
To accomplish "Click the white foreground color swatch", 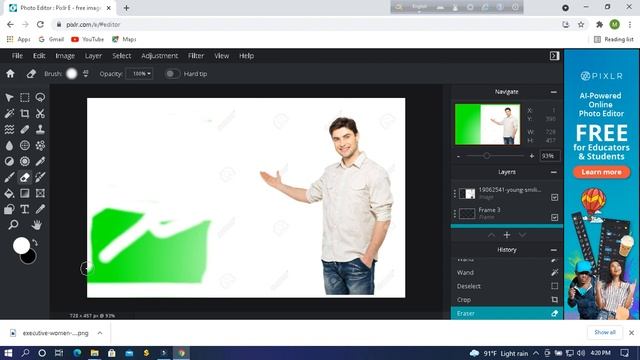I will 20,245.
